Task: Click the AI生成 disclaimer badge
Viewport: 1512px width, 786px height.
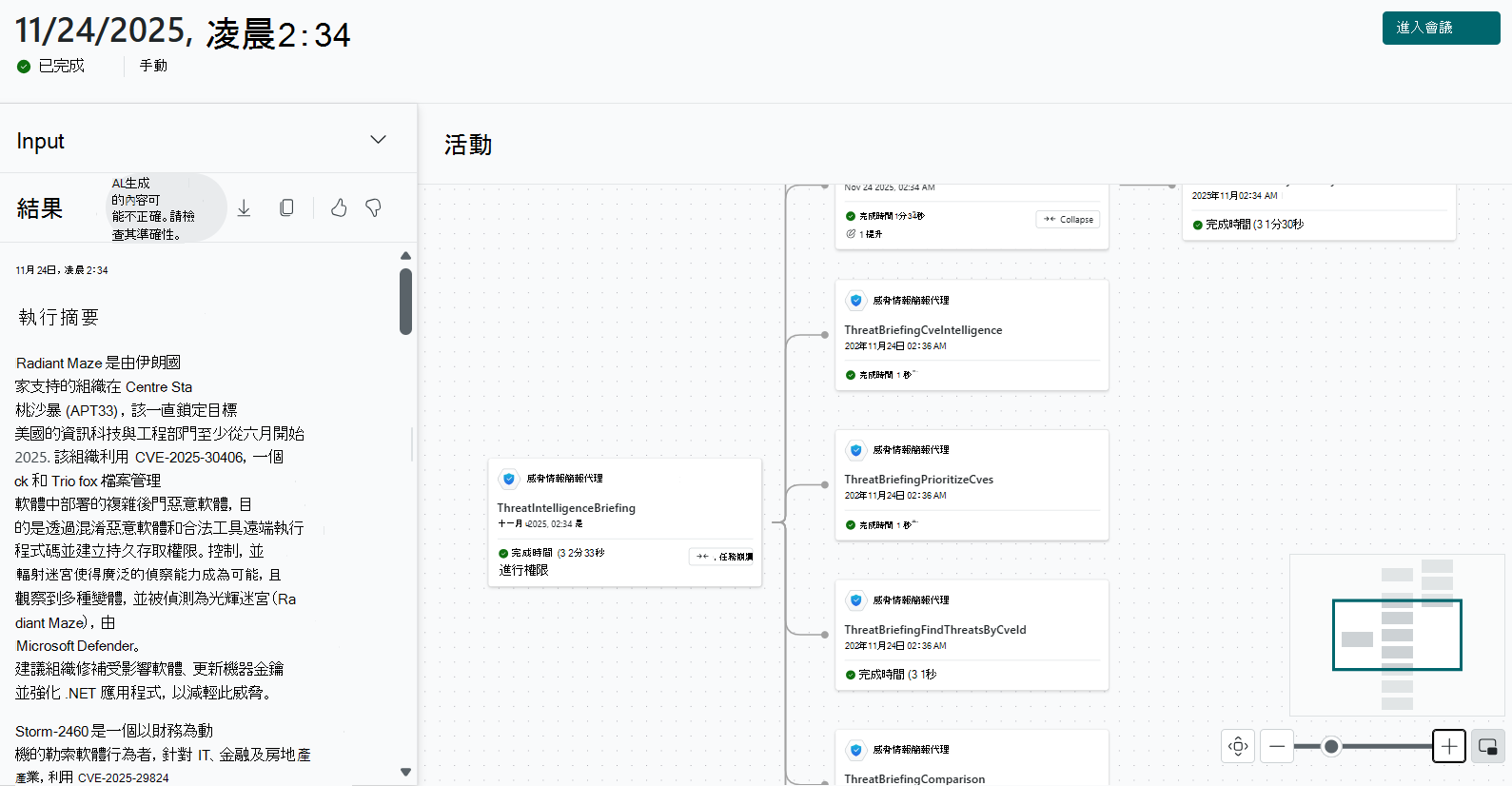Action: point(164,207)
